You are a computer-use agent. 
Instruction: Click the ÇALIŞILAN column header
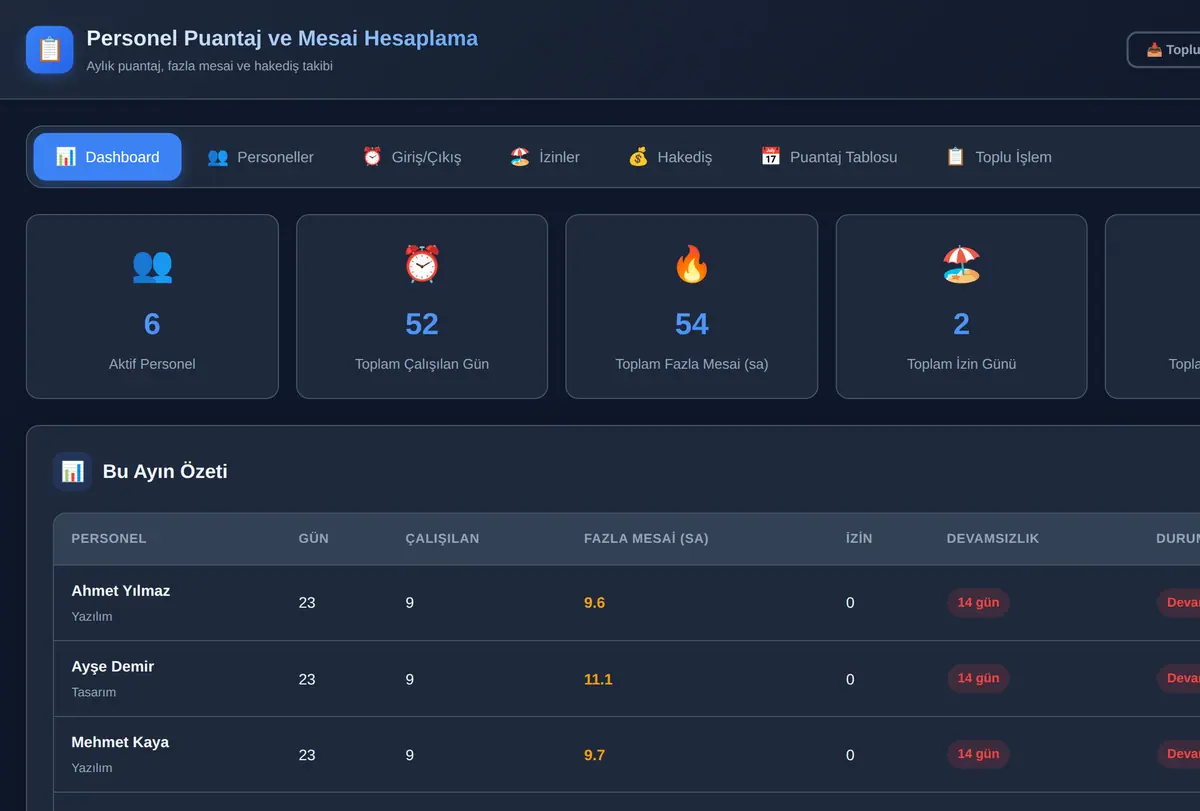pos(442,539)
